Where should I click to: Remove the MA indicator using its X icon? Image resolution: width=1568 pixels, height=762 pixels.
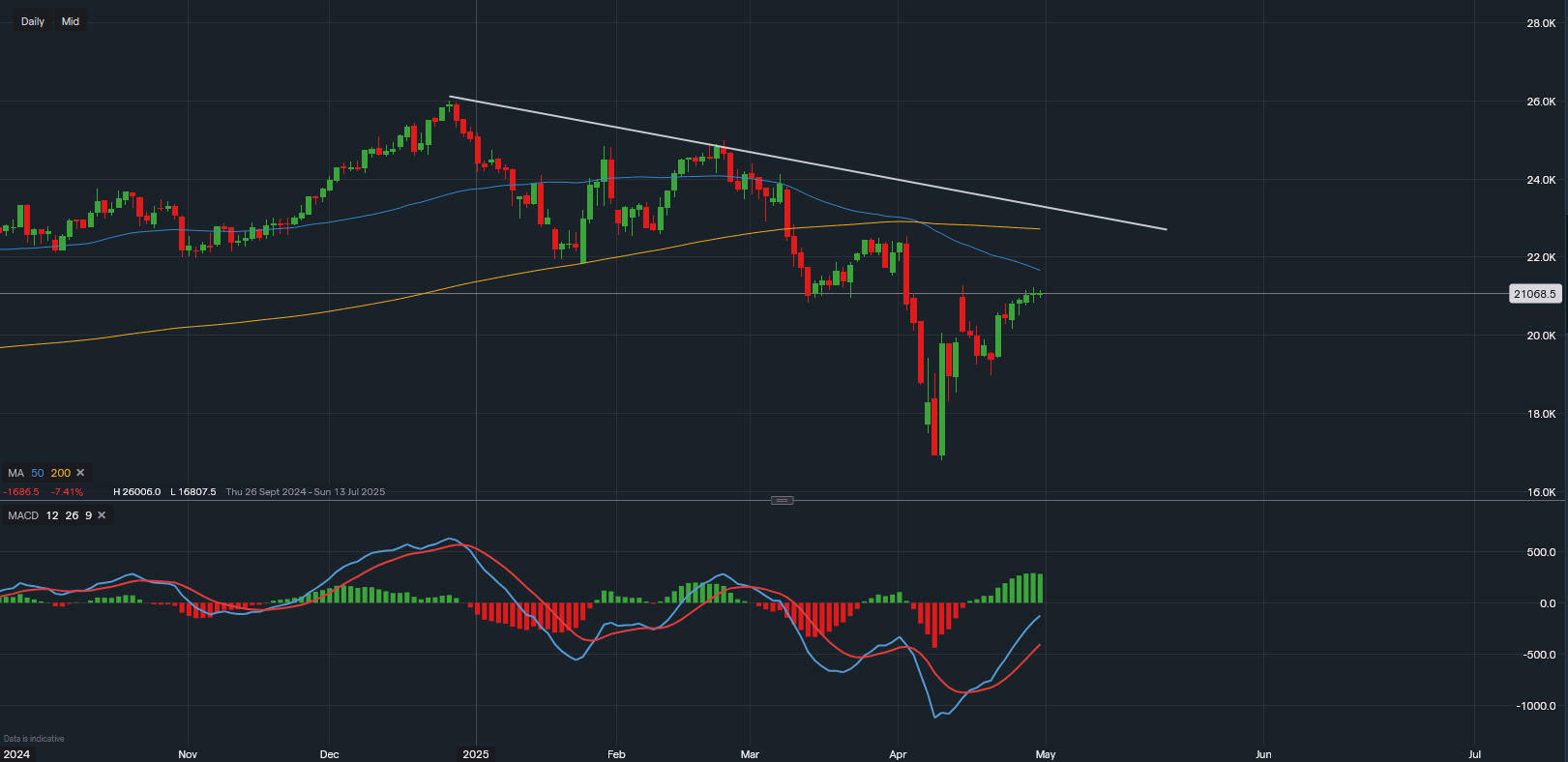(x=80, y=473)
